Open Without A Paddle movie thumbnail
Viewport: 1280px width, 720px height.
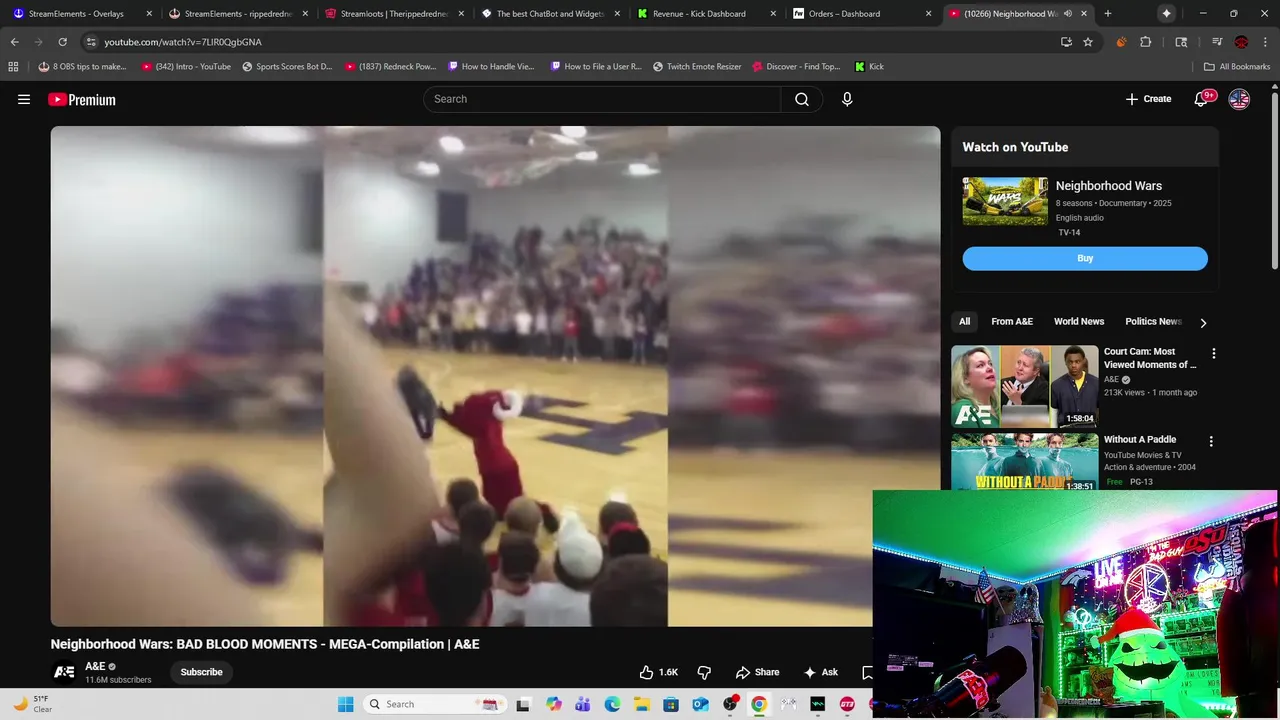(1024, 461)
